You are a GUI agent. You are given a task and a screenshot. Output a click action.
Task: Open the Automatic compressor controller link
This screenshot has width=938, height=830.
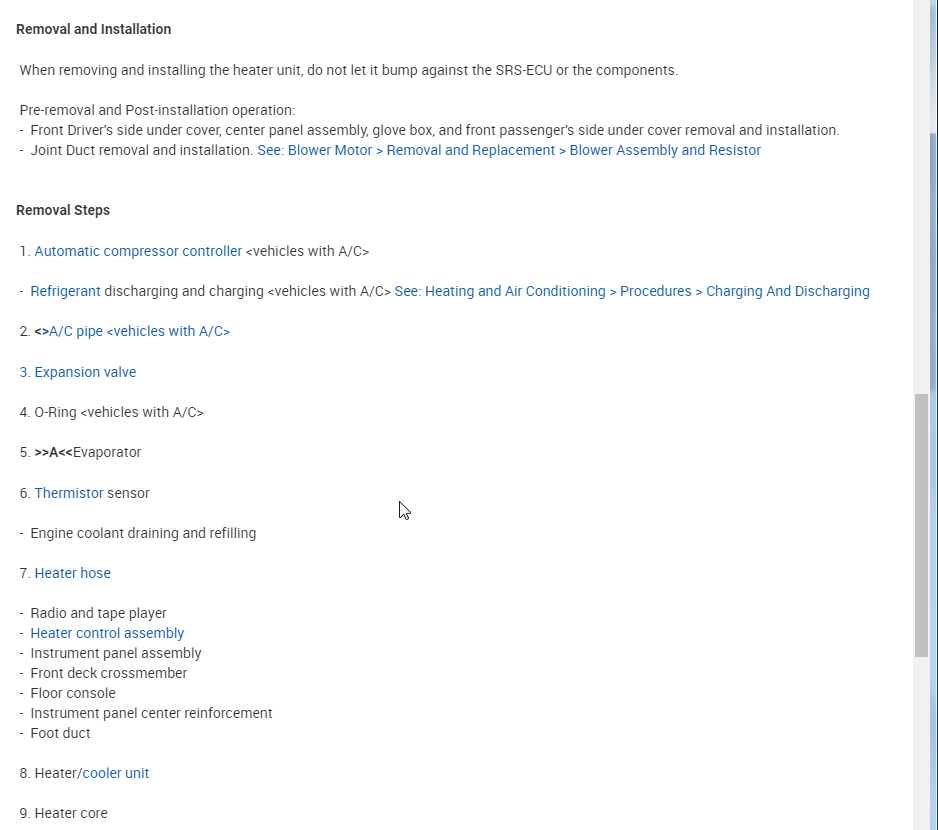[x=138, y=251]
